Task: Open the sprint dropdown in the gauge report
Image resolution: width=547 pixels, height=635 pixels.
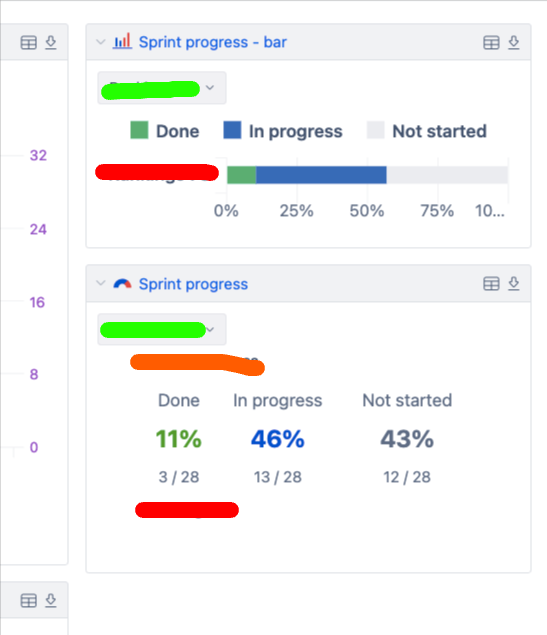Action: pyautogui.click(x=162, y=329)
